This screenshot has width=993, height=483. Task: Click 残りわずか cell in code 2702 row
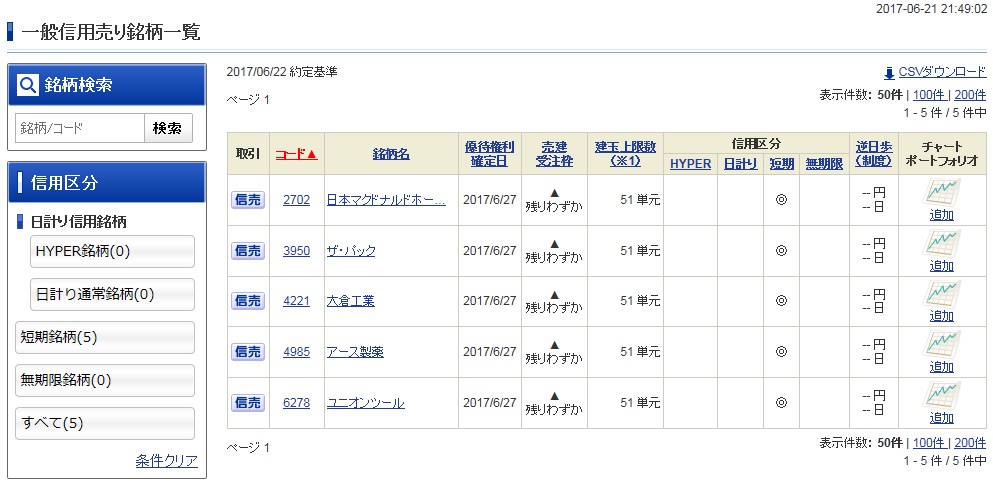click(554, 200)
